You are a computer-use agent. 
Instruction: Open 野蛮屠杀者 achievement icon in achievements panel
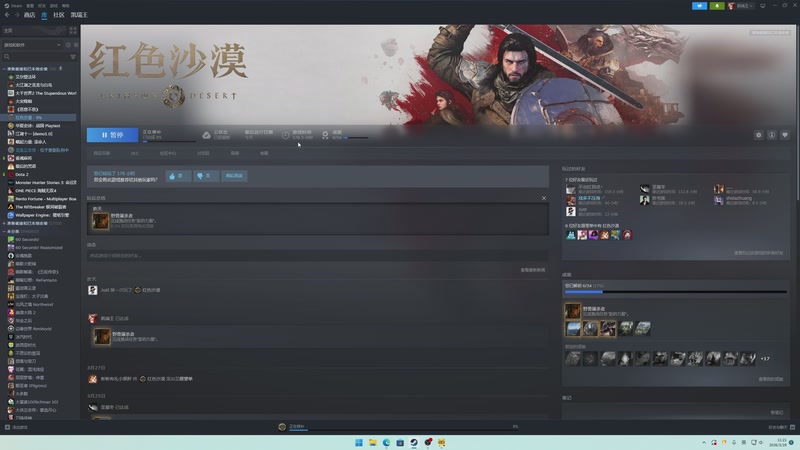click(572, 311)
